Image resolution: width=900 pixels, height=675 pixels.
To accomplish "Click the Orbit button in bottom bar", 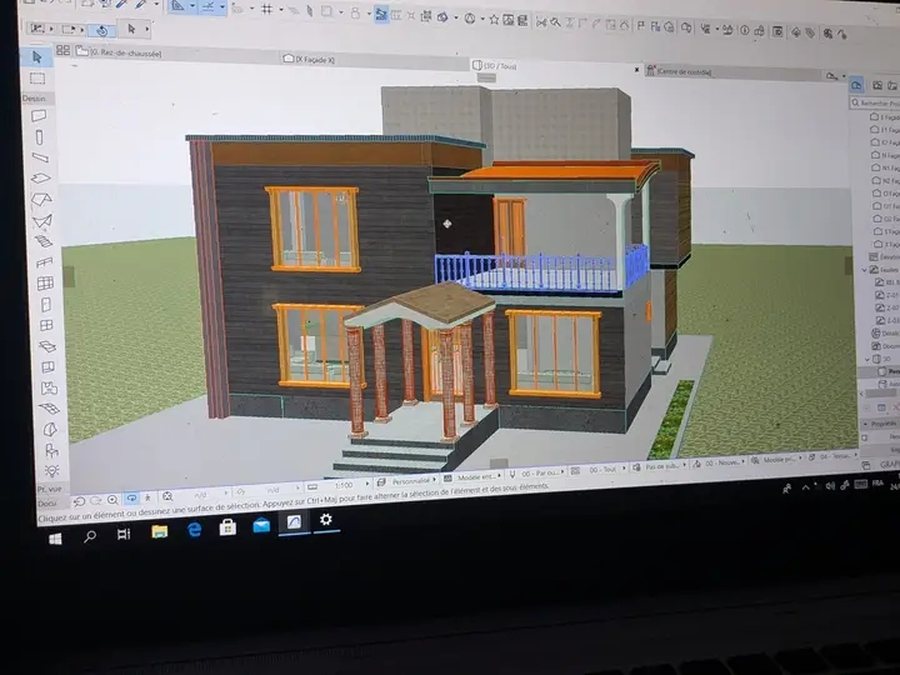I will click(x=131, y=498).
